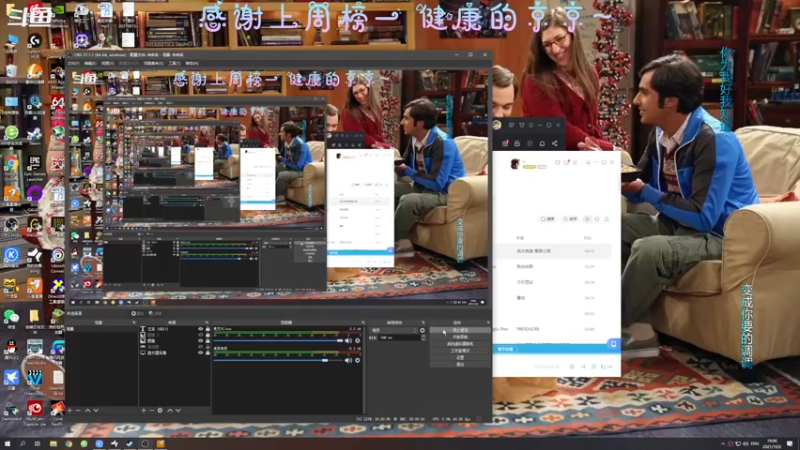Open the transition properties gear in Scene Transitions
Image resolution: width=800 pixels, height=450 pixels.
[x=422, y=330]
